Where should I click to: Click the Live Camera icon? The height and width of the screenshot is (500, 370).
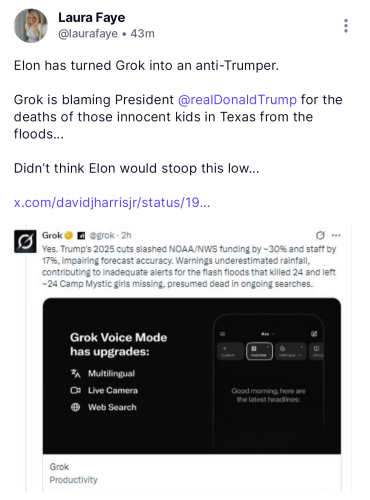(76, 390)
